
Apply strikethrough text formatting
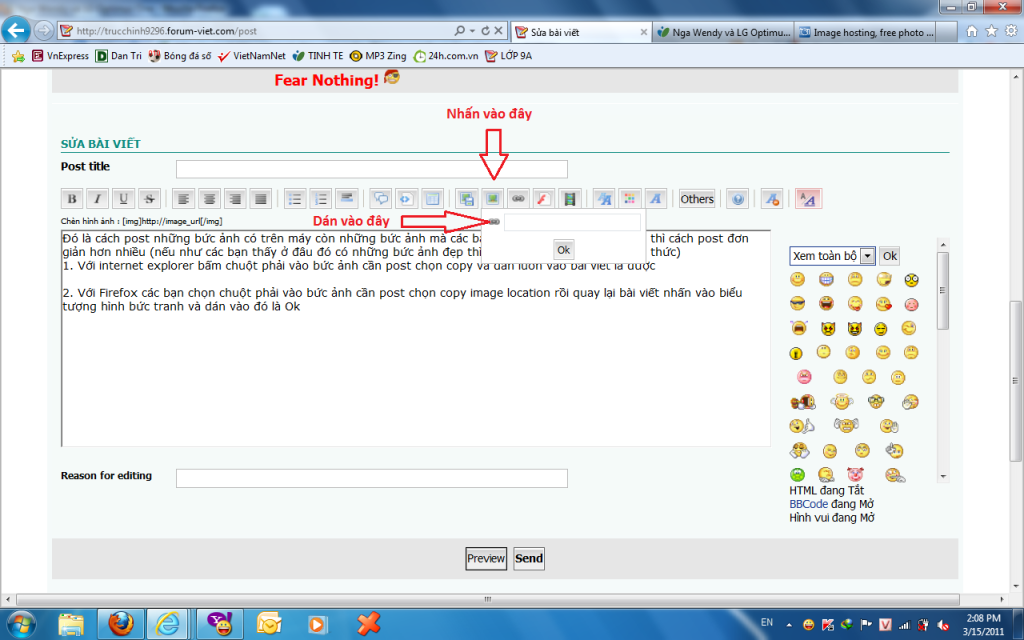[x=149, y=199]
